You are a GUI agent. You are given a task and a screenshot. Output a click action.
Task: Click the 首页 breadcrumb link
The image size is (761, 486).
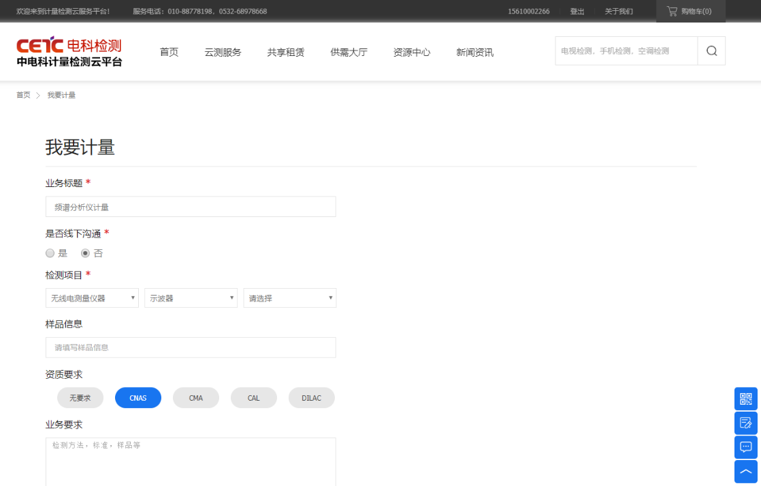pos(23,95)
